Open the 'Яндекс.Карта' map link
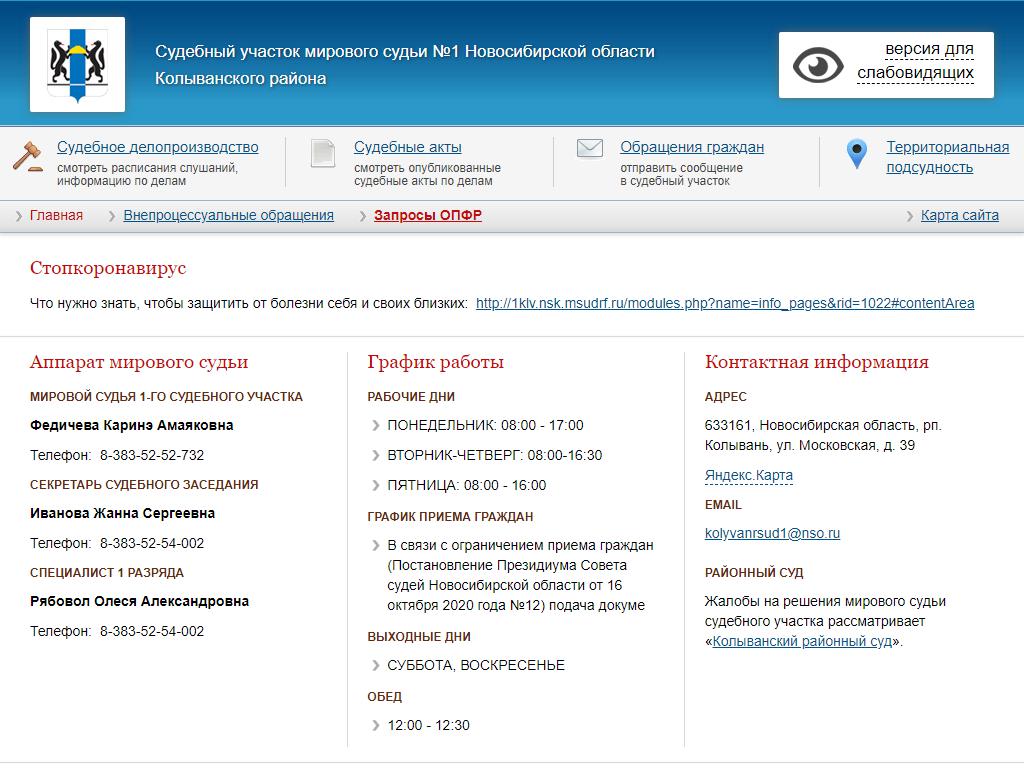The width and height of the screenshot is (1024, 768). point(748,475)
